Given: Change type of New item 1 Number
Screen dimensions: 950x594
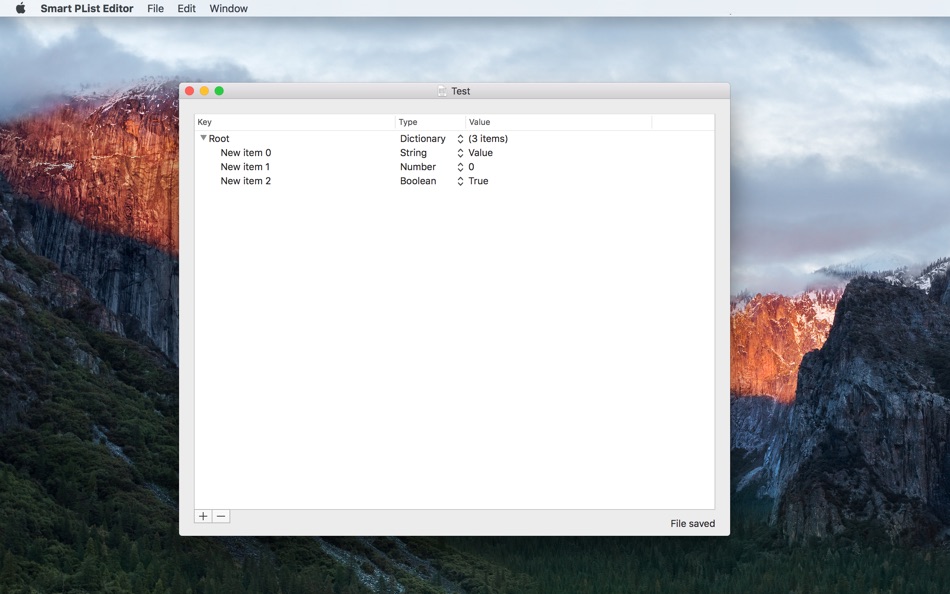Looking at the screenshot, I should tap(460, 167).
